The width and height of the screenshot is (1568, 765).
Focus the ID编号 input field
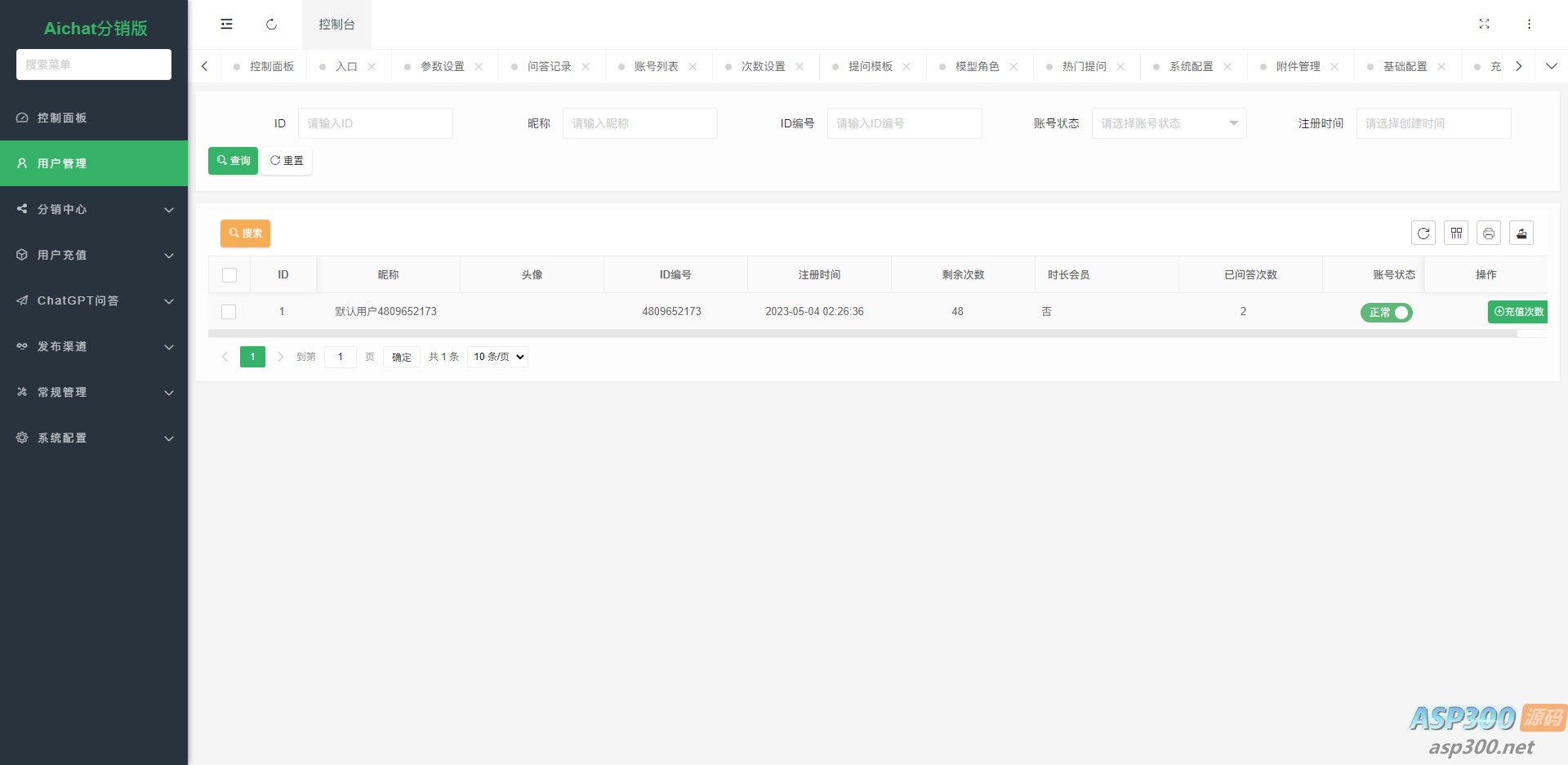point(905,123)
